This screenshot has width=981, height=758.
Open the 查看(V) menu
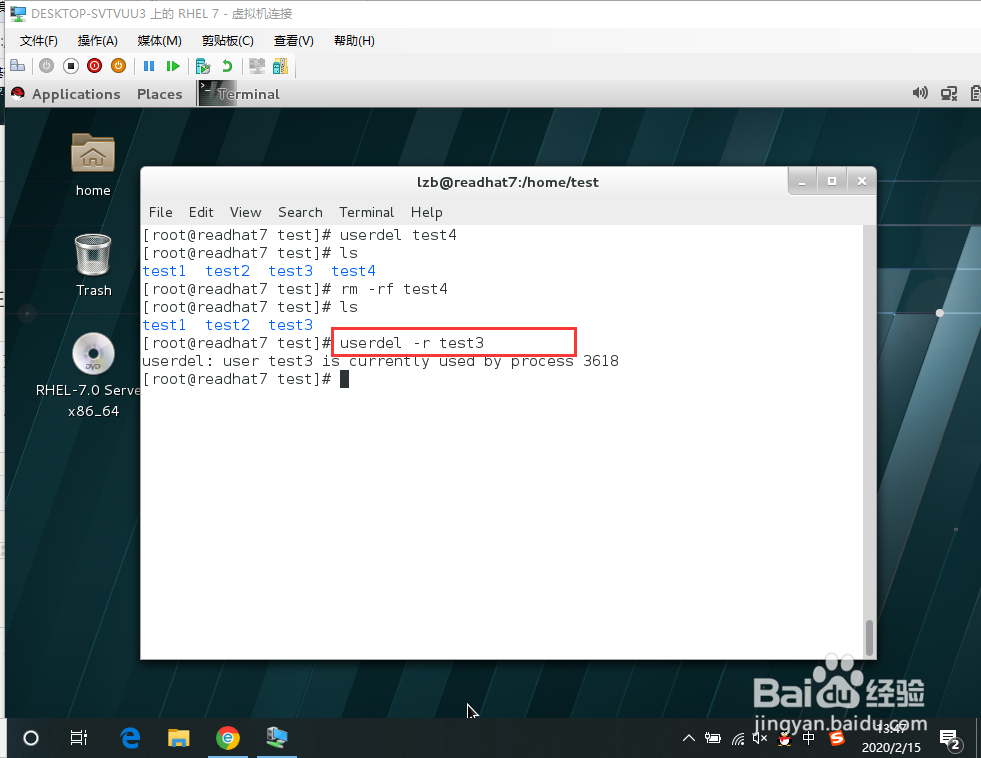tap(293, 41)
